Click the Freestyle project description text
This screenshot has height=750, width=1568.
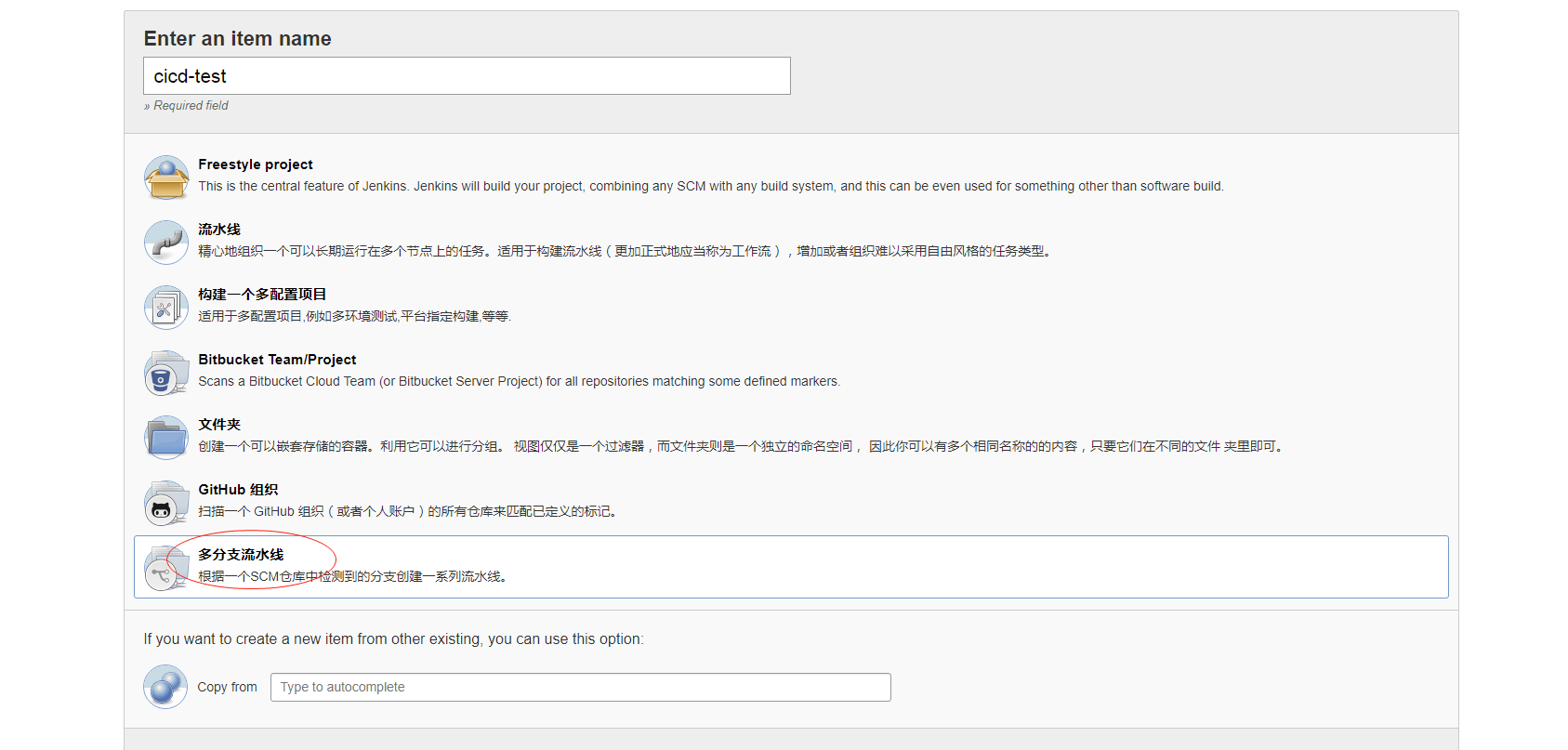(x=711, y=186)
